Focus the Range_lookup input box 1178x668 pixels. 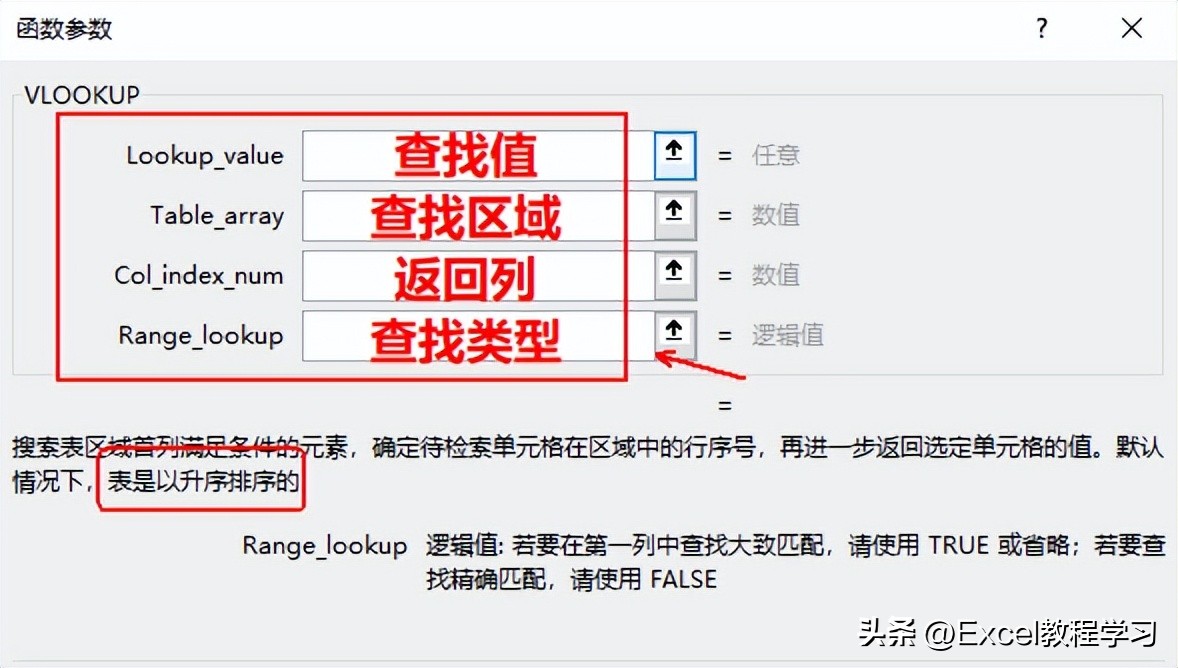pos(478,336)
